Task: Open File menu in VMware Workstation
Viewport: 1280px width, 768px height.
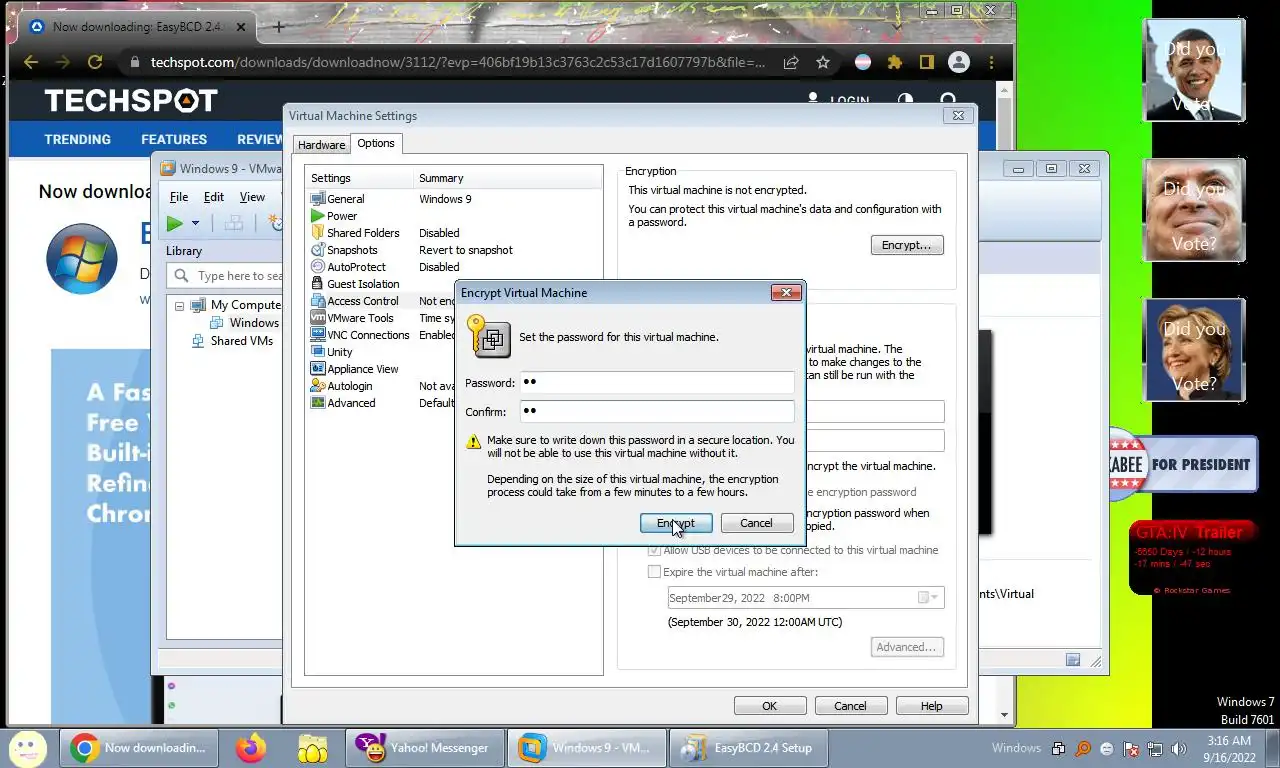Action: pos(179,197)
